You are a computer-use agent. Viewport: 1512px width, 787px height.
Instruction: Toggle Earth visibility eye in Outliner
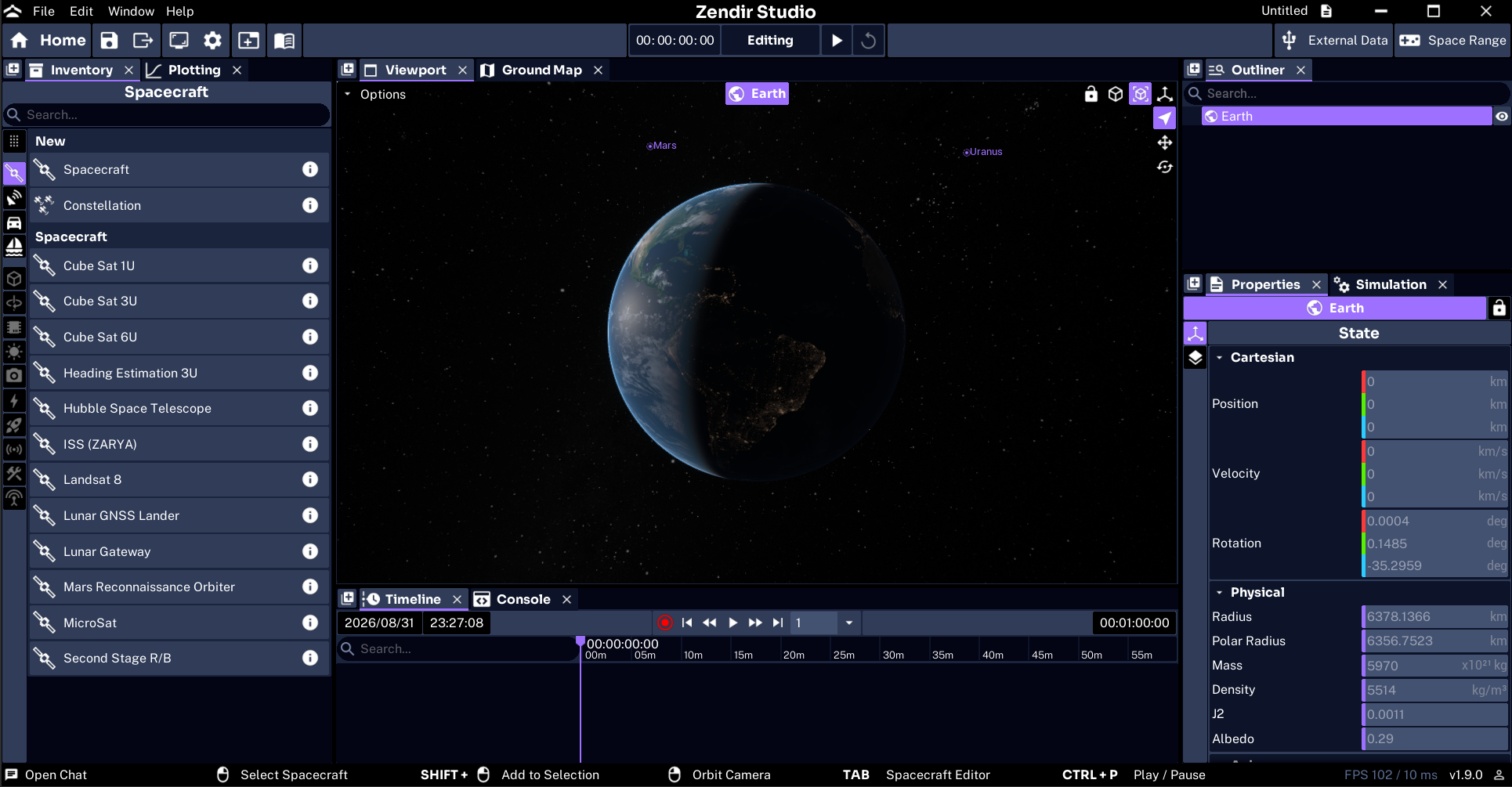tap(1502, 117)
